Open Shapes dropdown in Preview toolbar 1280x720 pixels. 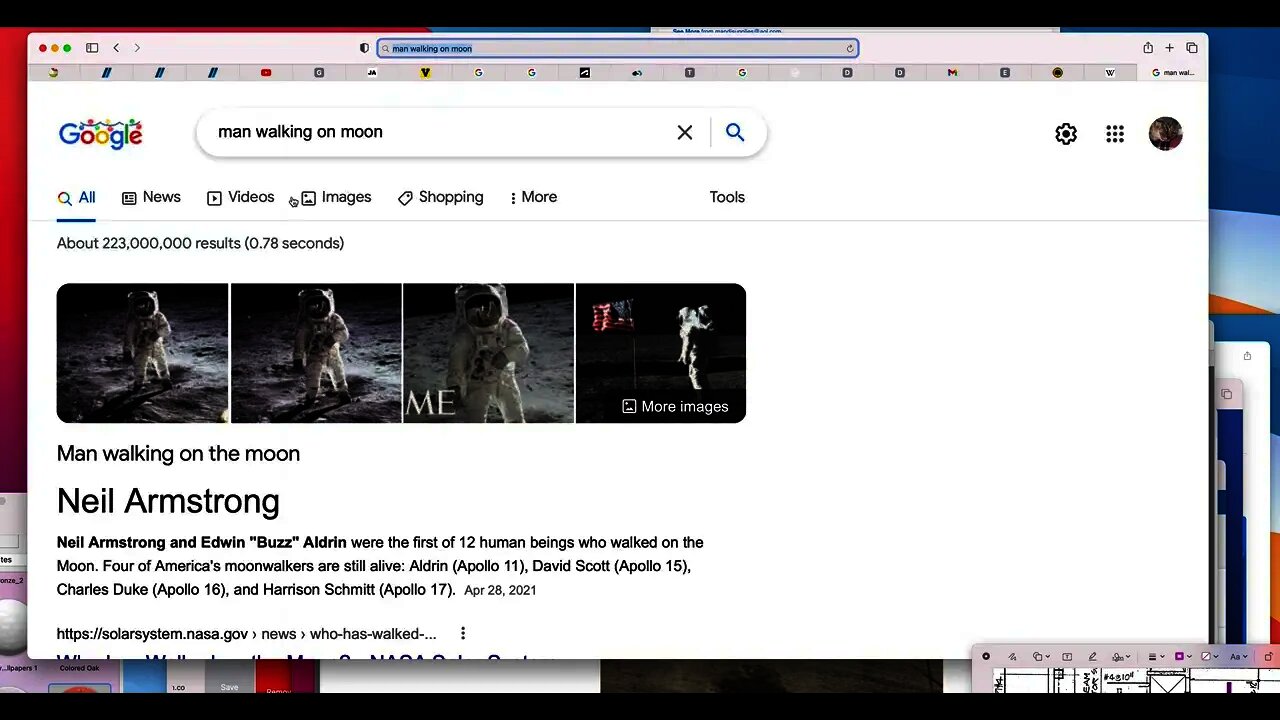(x=1041, y=657)
